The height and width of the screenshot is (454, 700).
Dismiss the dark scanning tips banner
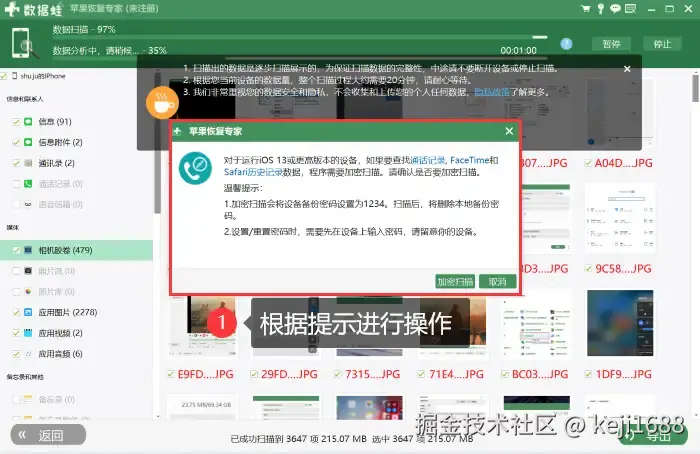(627, 69)
